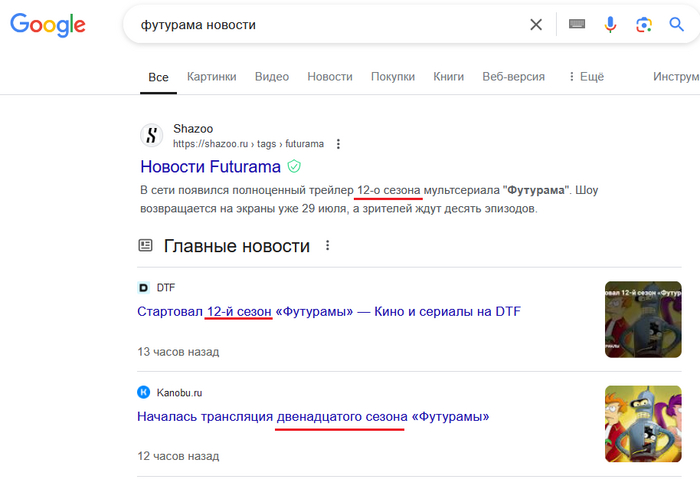Screen dimensions: 700x486
Task: Select the Все tab
Action: [158, 77]
